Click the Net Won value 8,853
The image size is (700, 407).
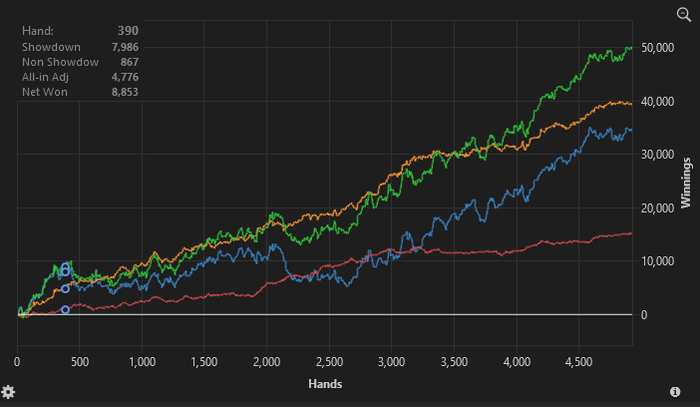[125, 92]
